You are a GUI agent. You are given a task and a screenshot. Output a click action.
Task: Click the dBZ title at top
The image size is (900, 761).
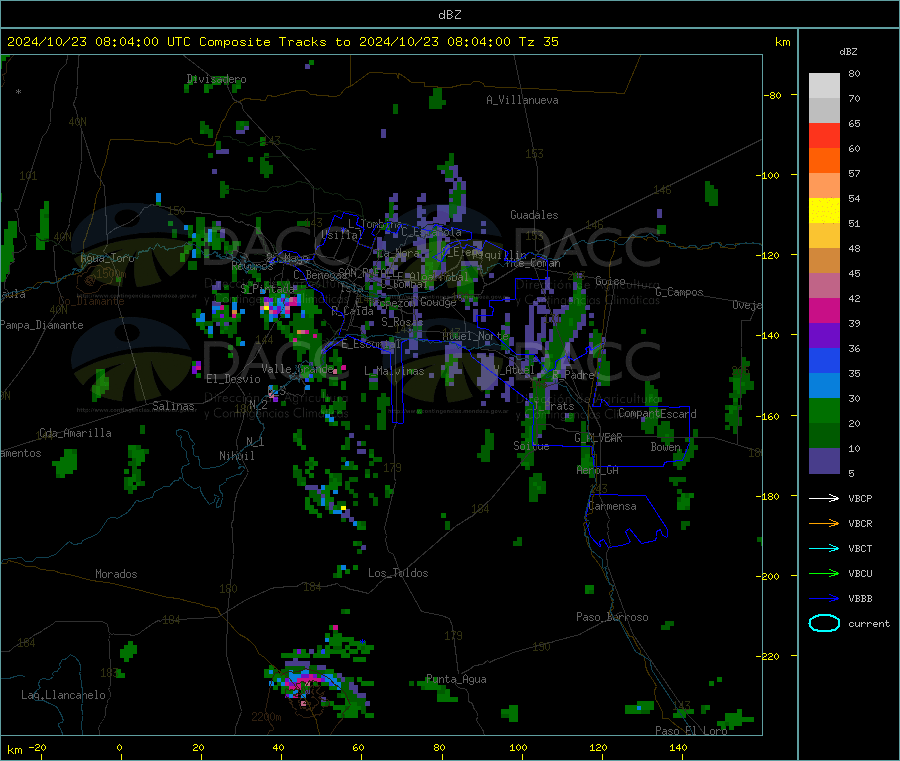pyautogui.click(x=449, y=15)
